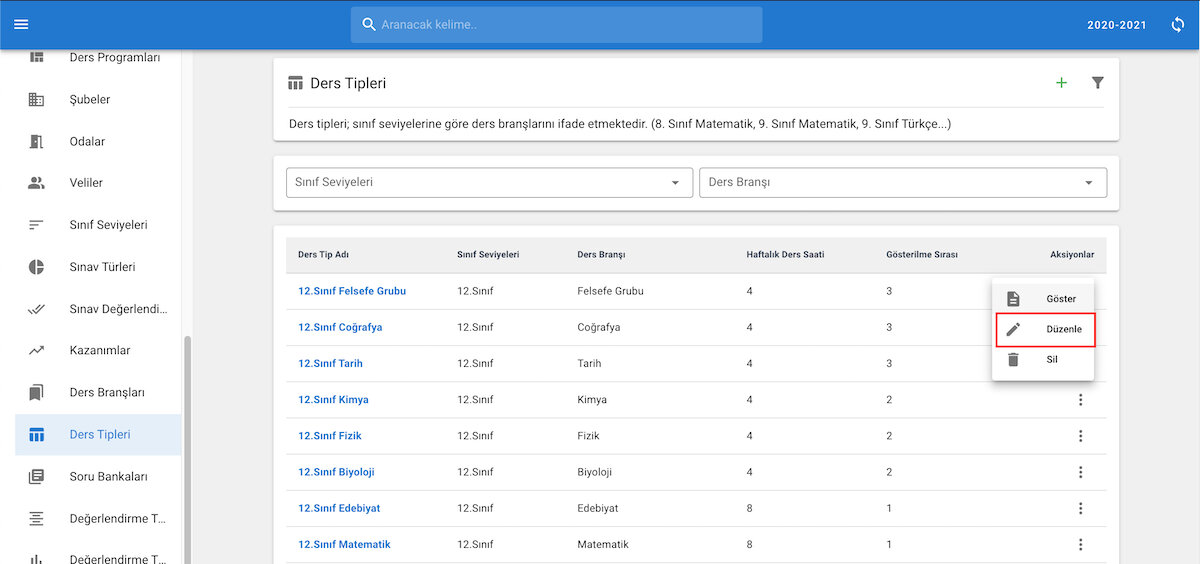Click the Sınıf Seviyeleri column header

point(488,255)
